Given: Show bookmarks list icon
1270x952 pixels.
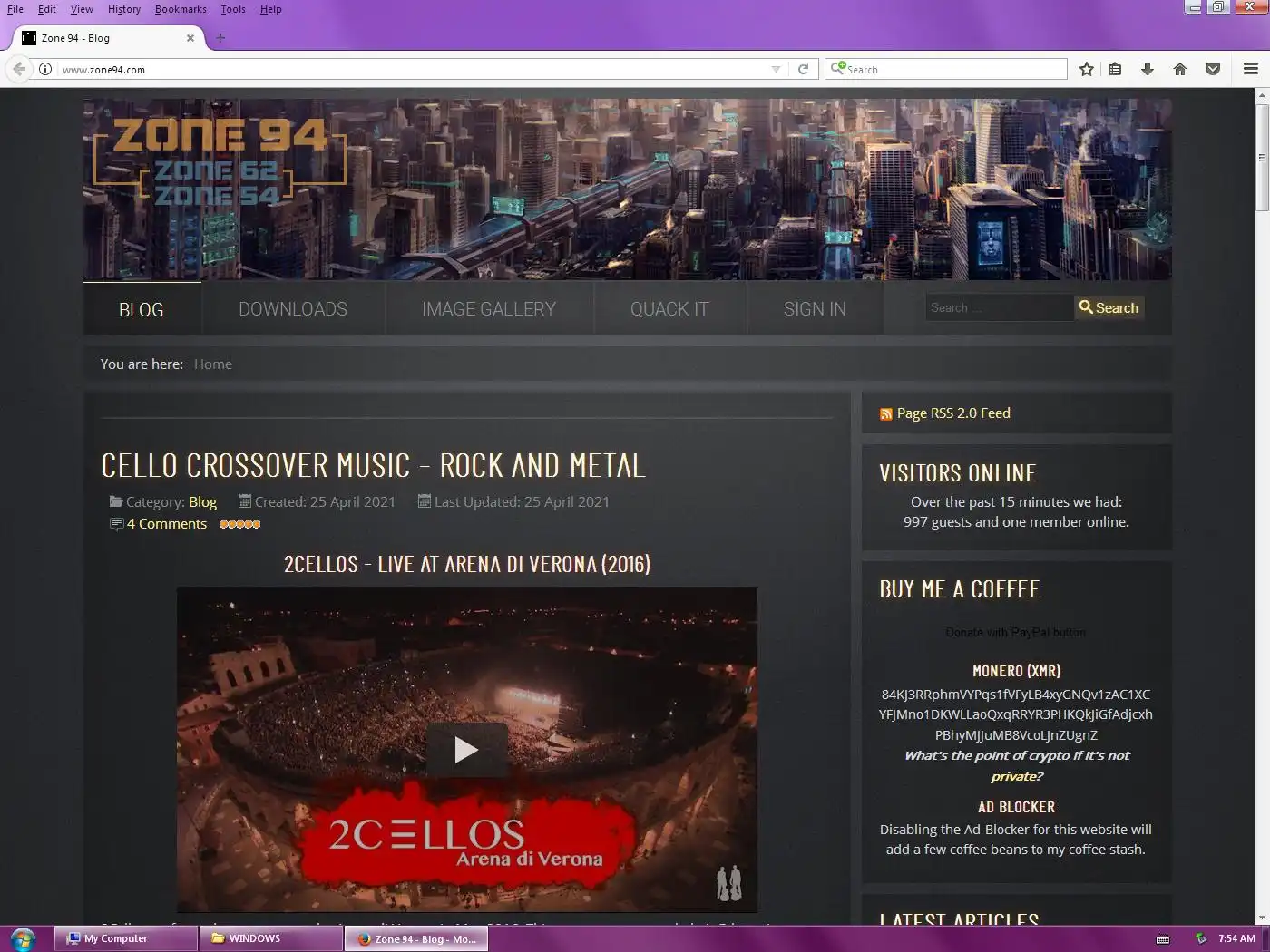Looking at the screenshot, I should coord(1115,69).
